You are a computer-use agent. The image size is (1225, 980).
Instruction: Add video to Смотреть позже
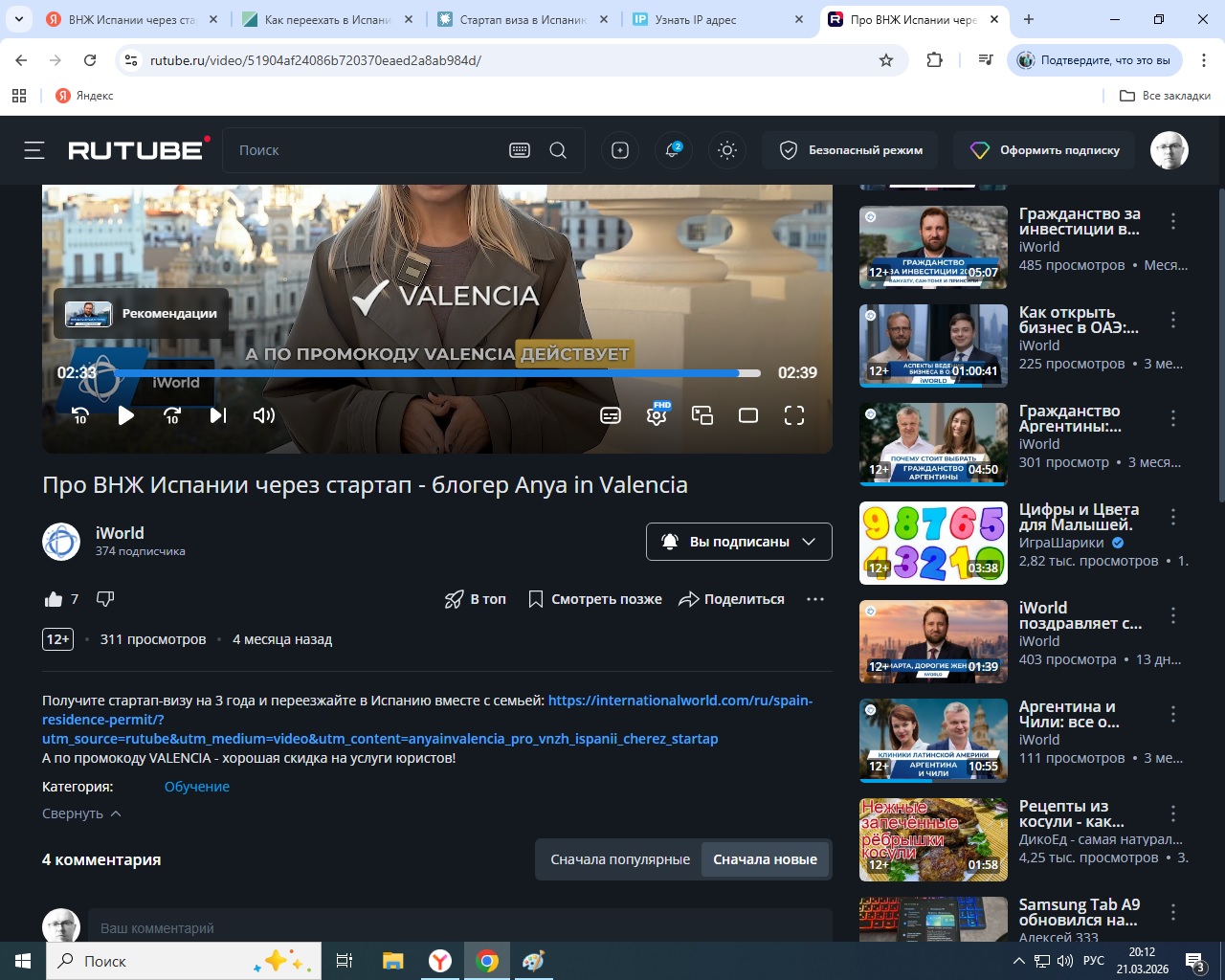tap(594, 599)
